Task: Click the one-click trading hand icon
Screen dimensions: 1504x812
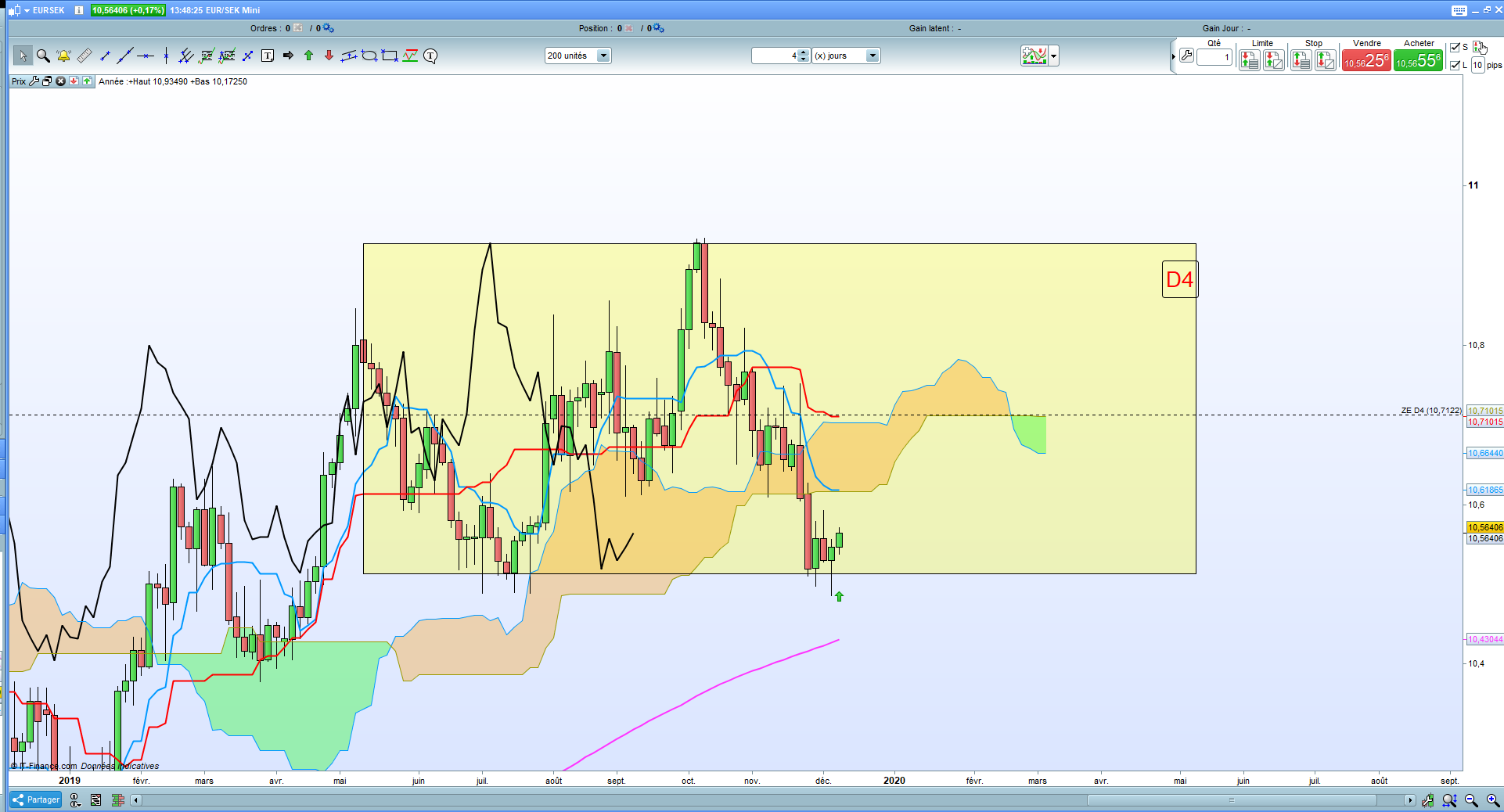Action: pyautogui.click(x=1480, y=48)
